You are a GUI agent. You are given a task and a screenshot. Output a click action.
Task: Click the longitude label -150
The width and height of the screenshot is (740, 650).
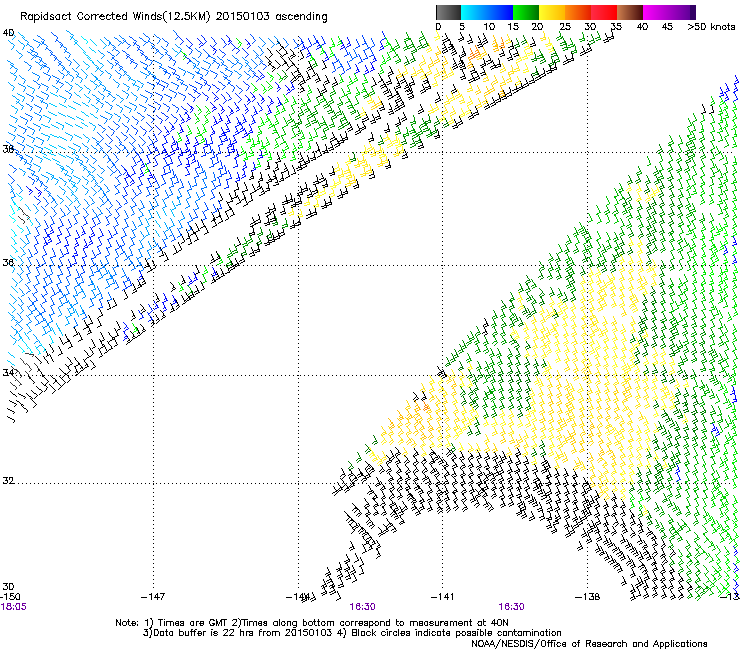point(10,597)
